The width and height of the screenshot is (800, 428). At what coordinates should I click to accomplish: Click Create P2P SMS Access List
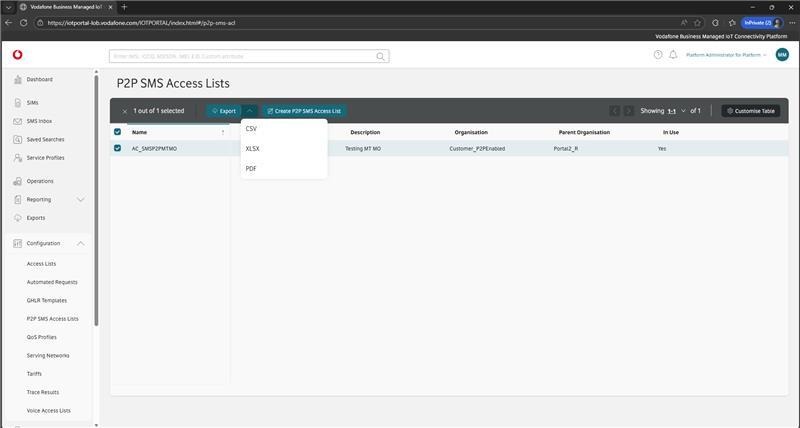pyautogui.click(x=304, y=111)
